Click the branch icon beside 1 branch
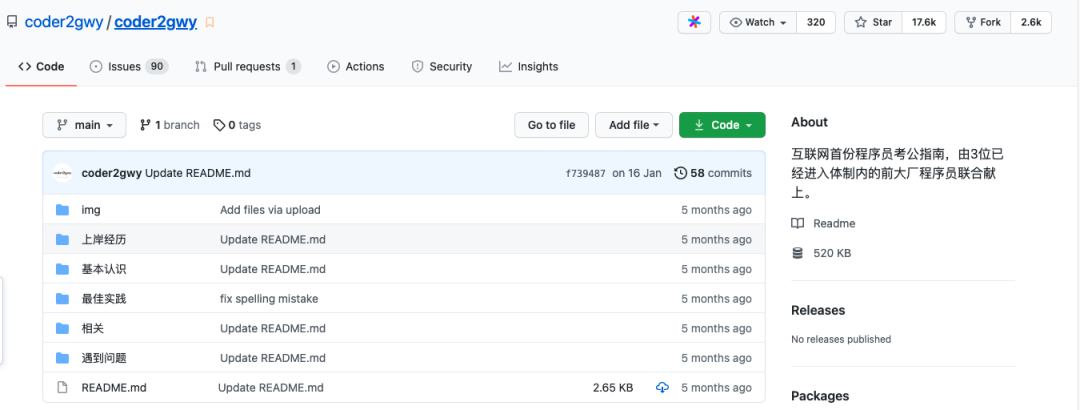This screenshot has width=1080, height=410. pos(145,125)
